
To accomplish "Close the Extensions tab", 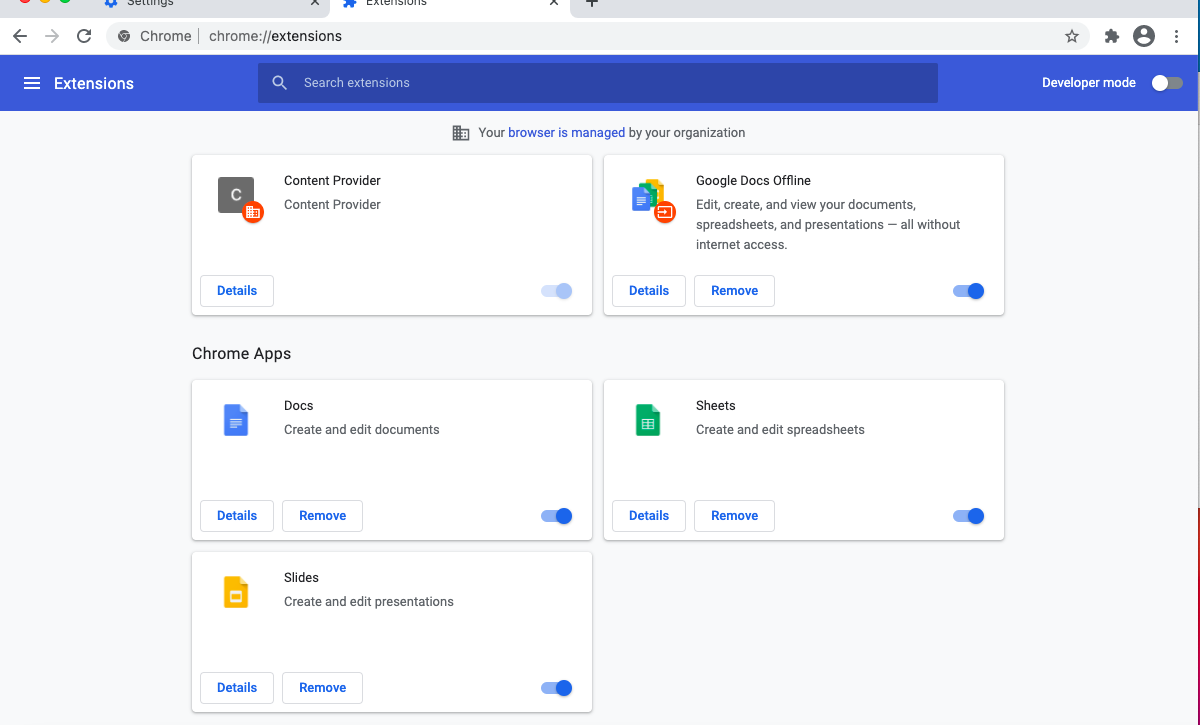I will (x=554, y=3).
